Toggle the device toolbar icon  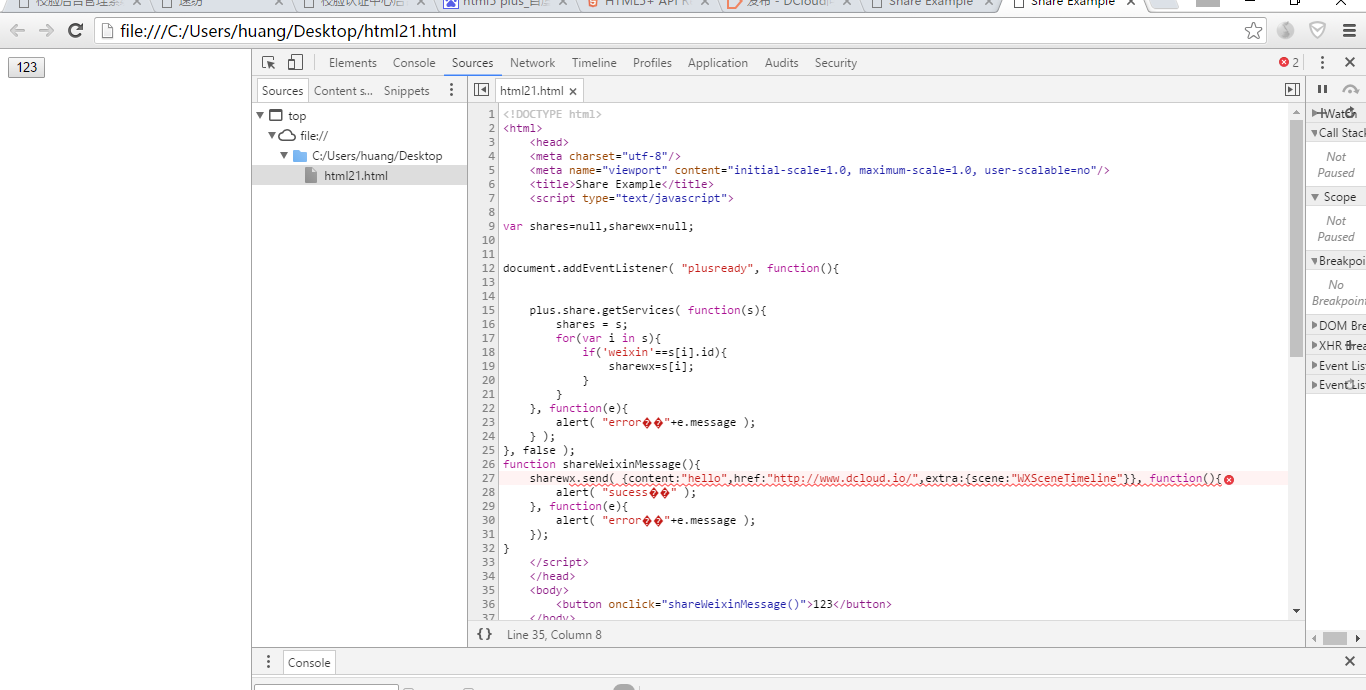click(295, 63)
